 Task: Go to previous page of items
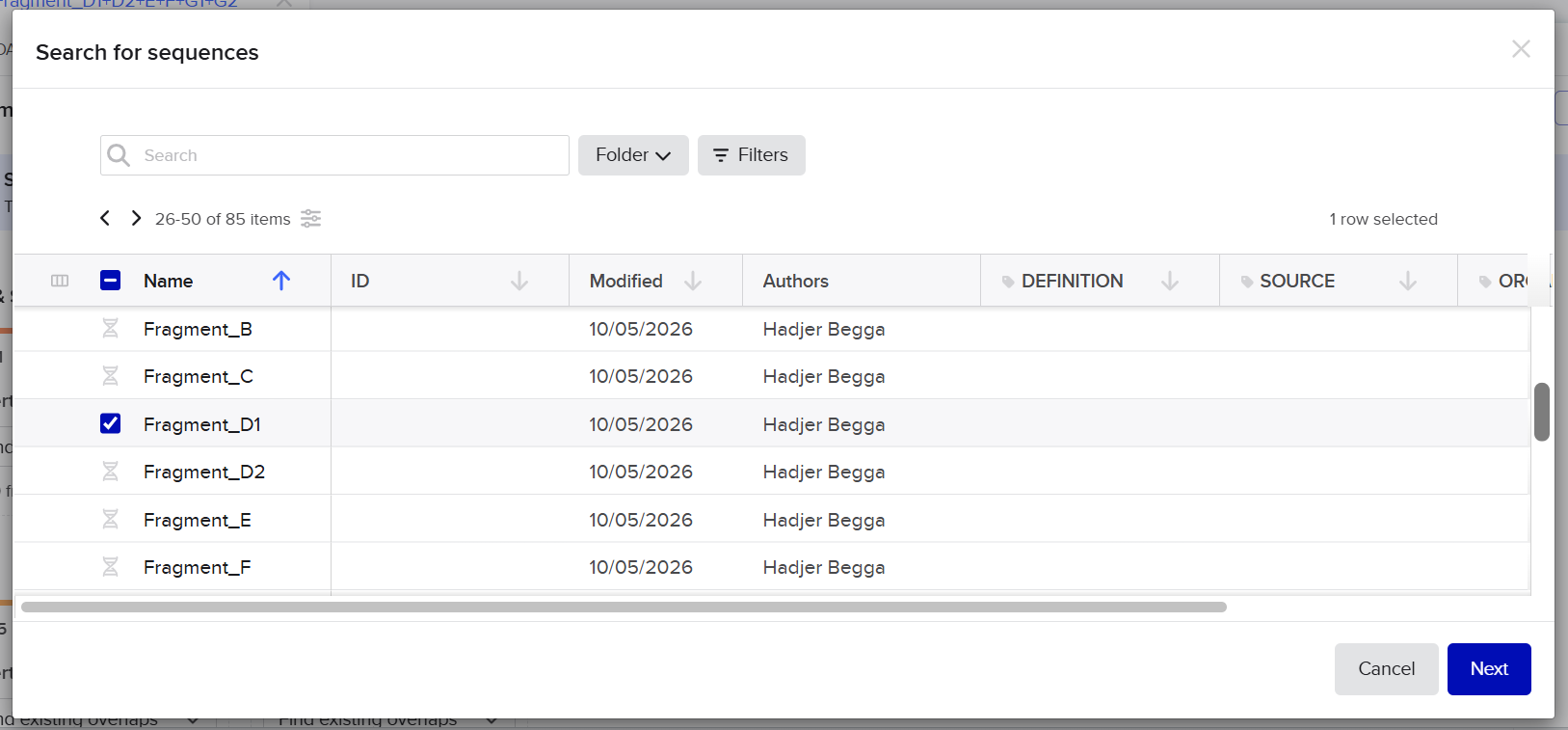(105, 219)
